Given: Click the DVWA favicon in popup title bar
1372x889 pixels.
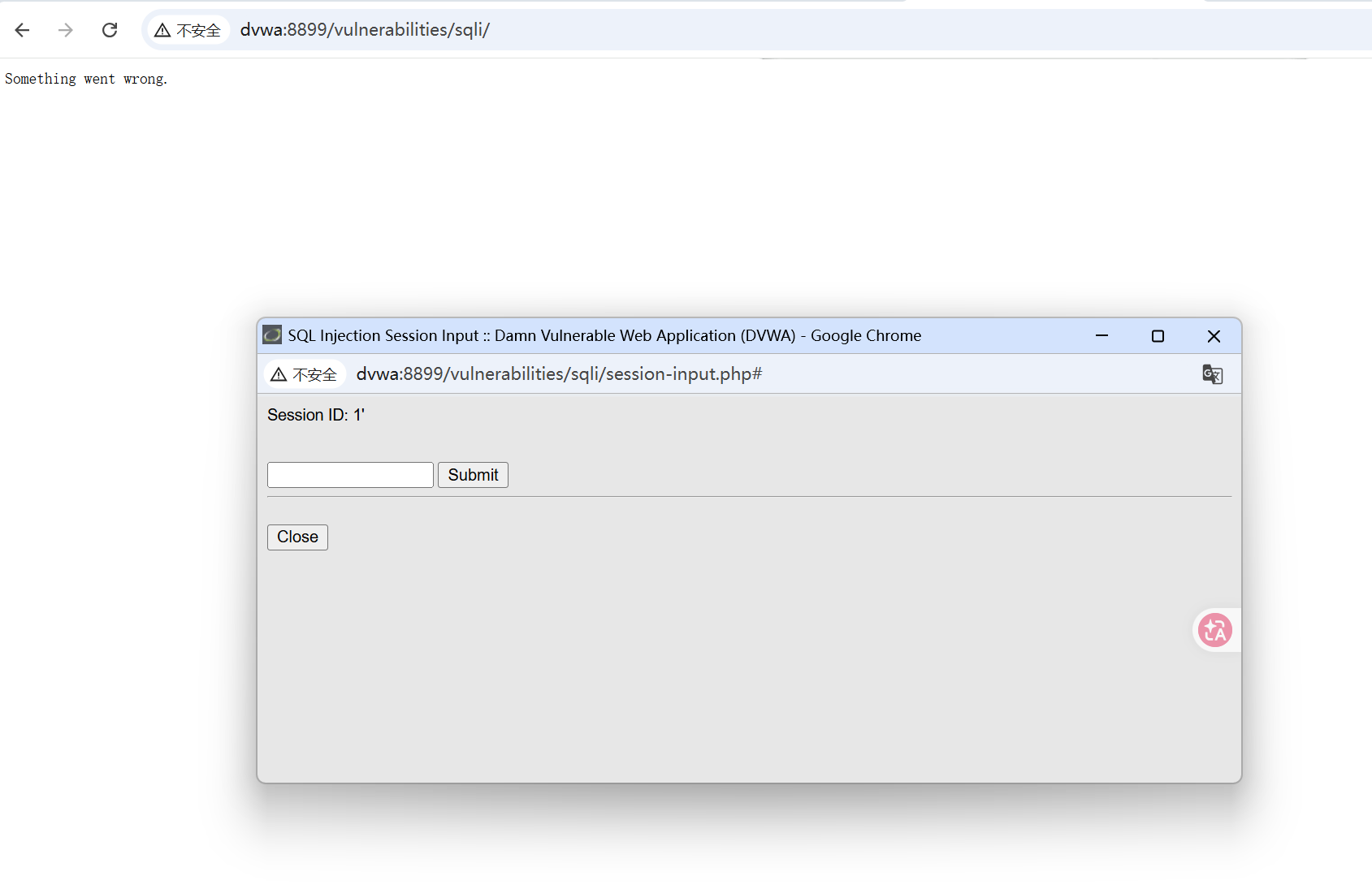Looking at the screenshot, I should point(272,335).
